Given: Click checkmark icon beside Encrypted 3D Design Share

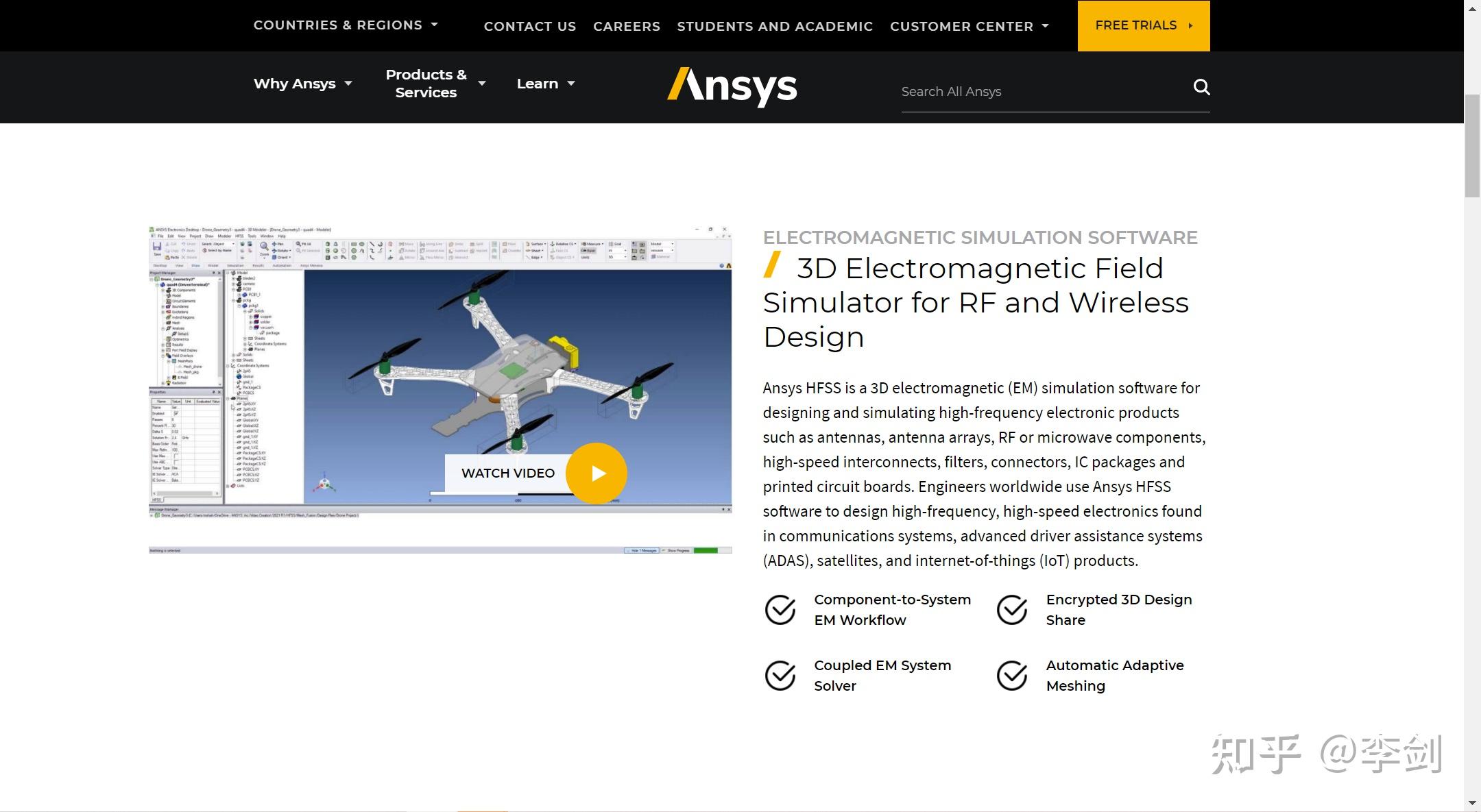Looking at the screenshot, I should [x=1011, y=609].
